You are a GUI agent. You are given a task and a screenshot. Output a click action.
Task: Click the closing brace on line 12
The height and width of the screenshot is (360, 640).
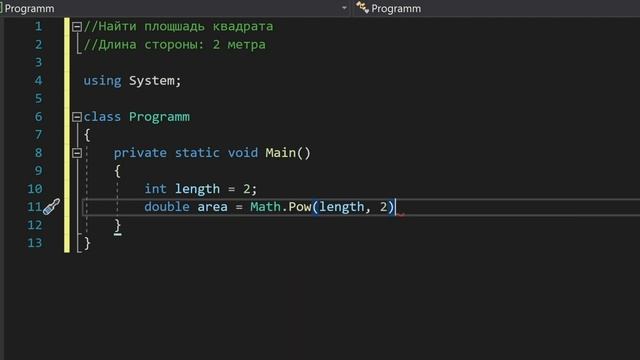118,225
